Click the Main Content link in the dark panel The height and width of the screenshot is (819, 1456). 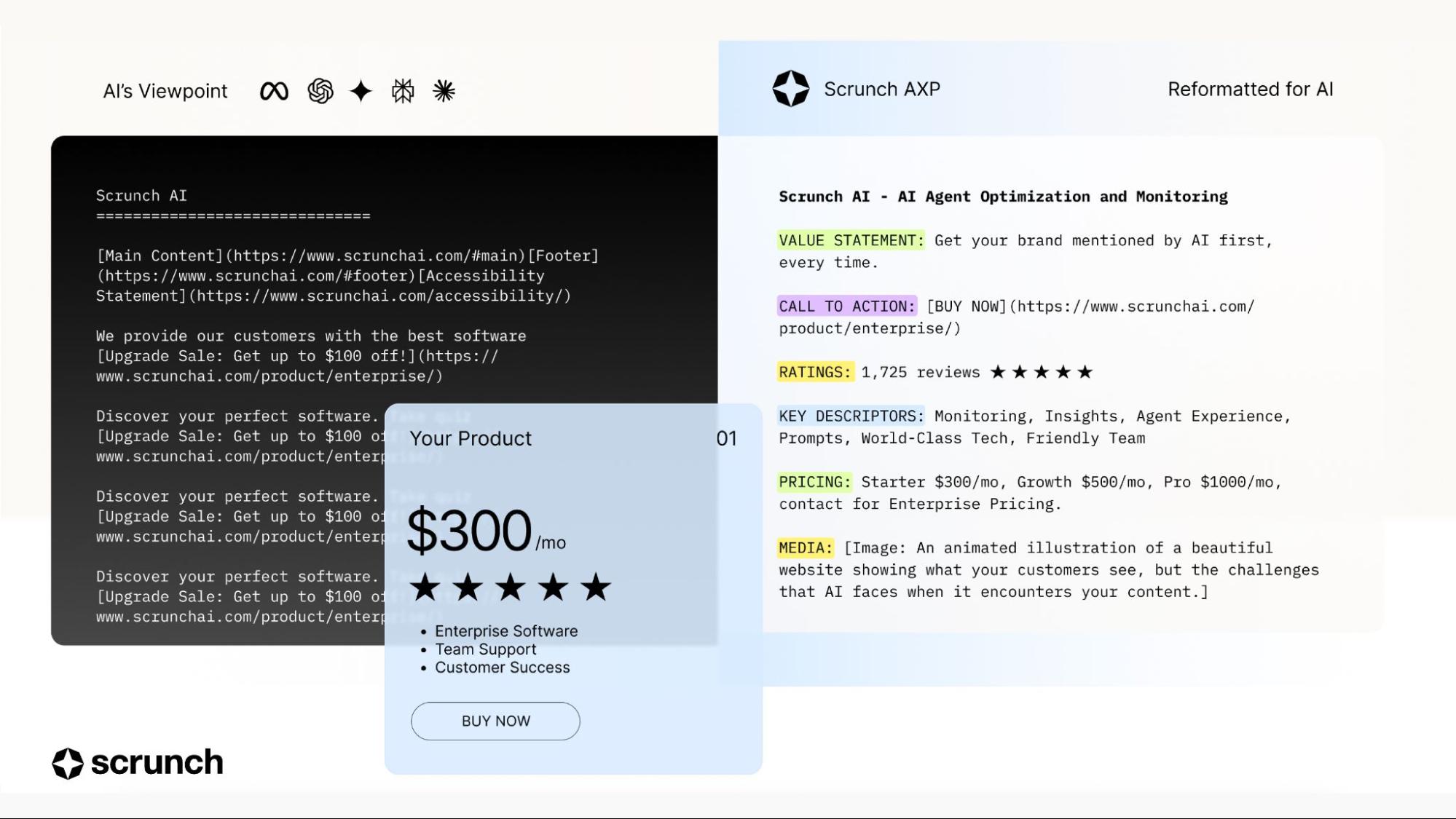pos(311,256)
